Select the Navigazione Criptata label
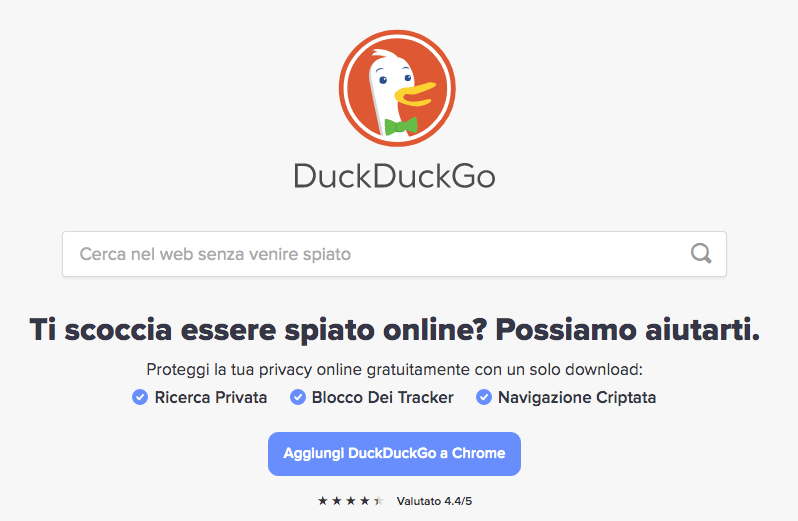798x521 pixels. [577, 397]
